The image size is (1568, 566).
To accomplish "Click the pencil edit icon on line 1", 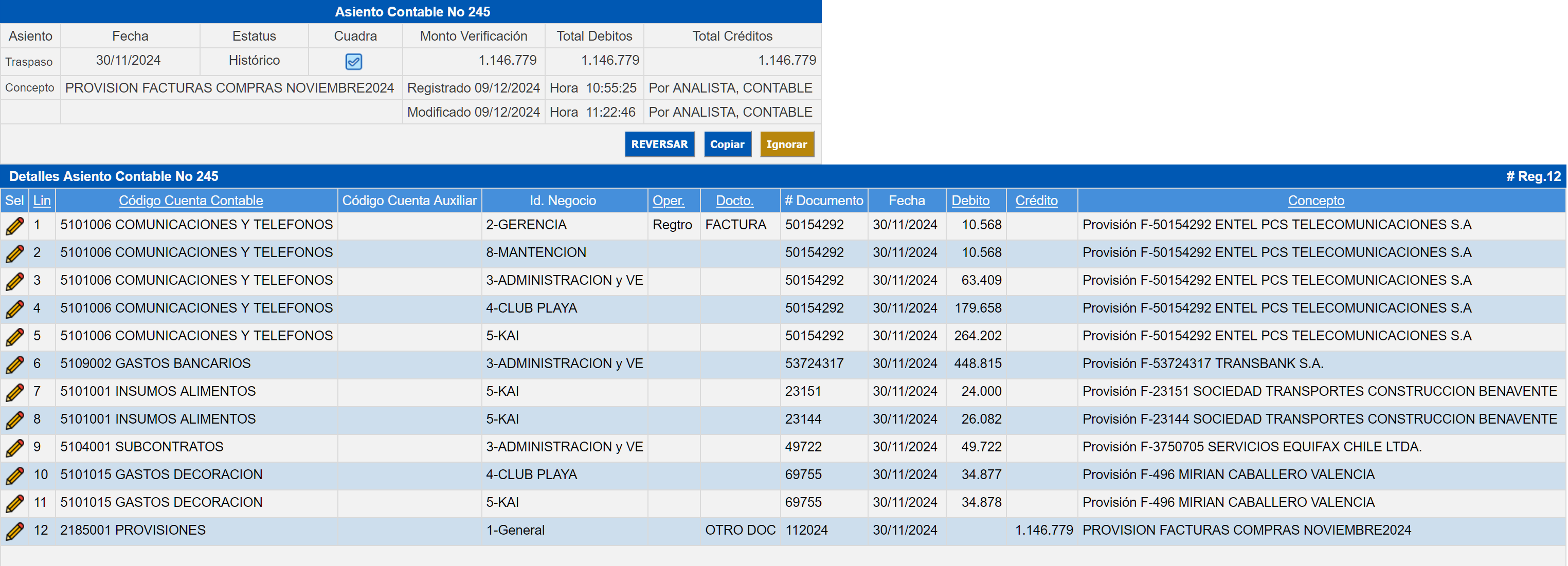I will (x=14, y=226).
